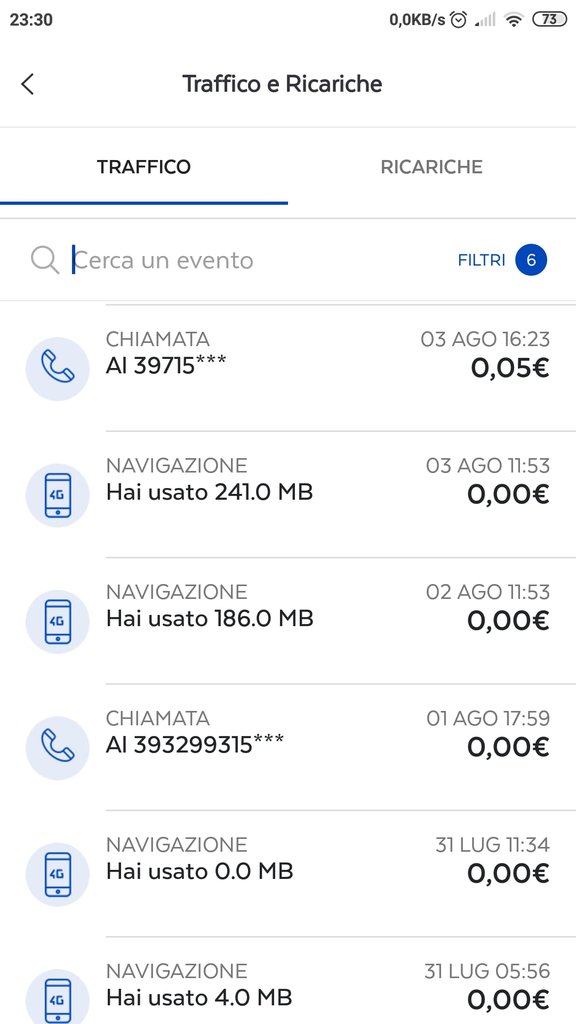Tap the 4G icon for the 4.0 MB entry
Image resolution: width=576 pixels, height=1024 pixels.
[x=57, y=998]
